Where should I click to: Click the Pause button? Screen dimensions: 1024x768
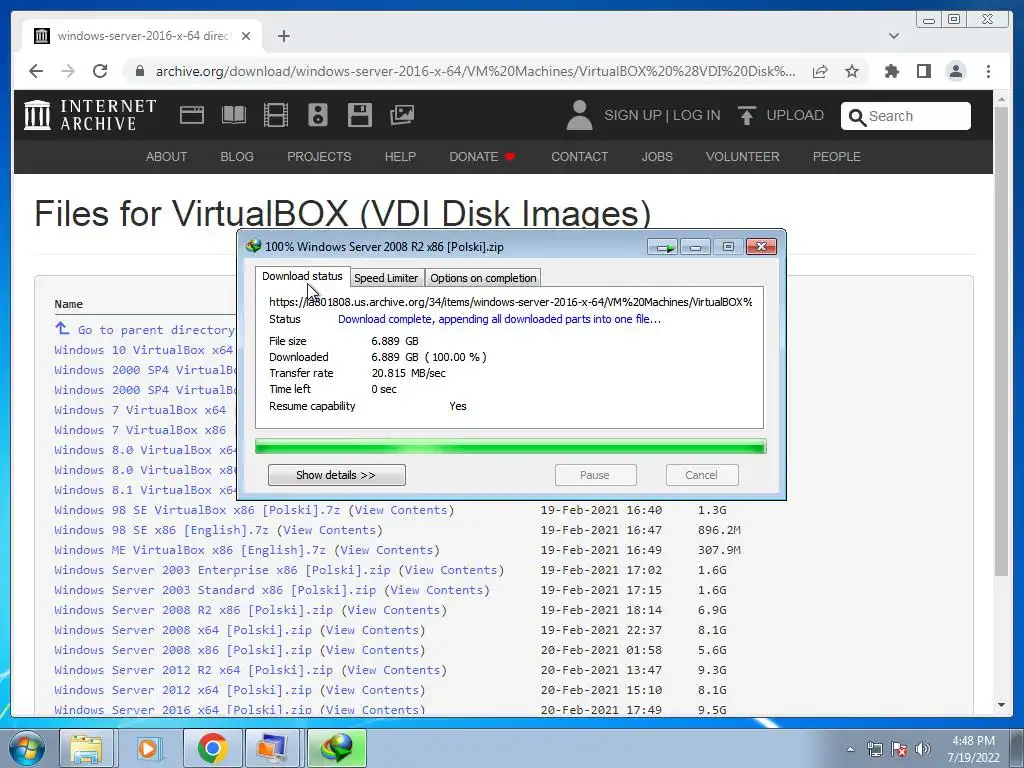(x=595, y=475)
